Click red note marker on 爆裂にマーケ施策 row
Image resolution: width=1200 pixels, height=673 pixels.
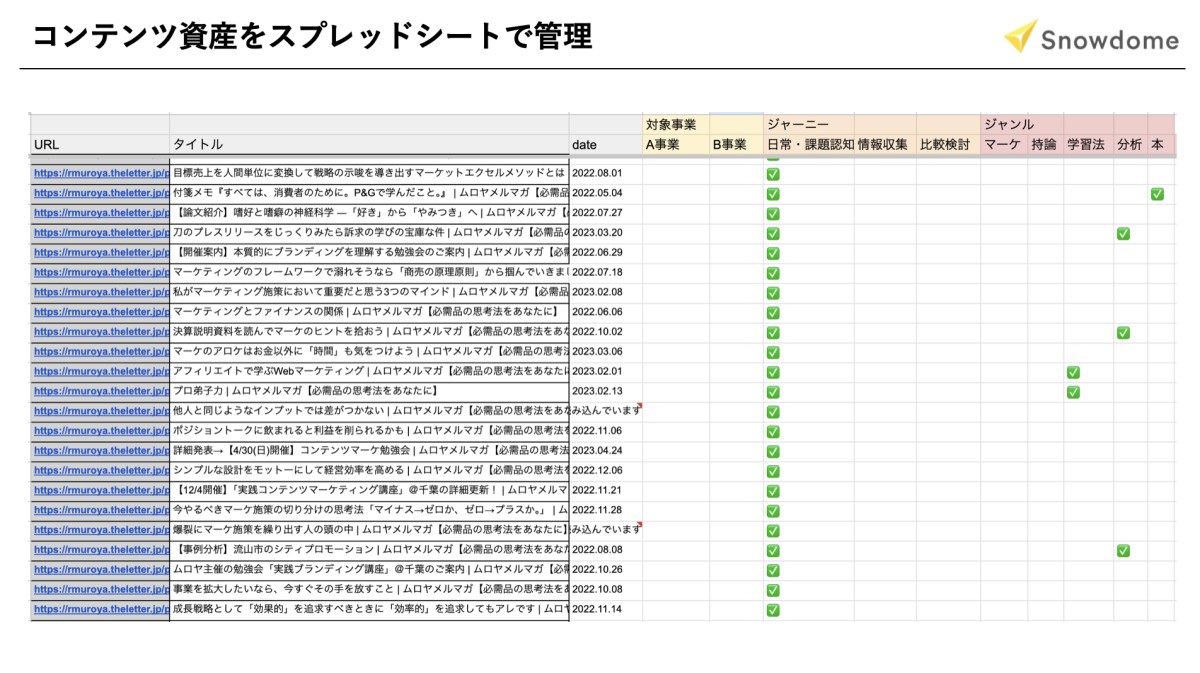[x=638, y=525]
